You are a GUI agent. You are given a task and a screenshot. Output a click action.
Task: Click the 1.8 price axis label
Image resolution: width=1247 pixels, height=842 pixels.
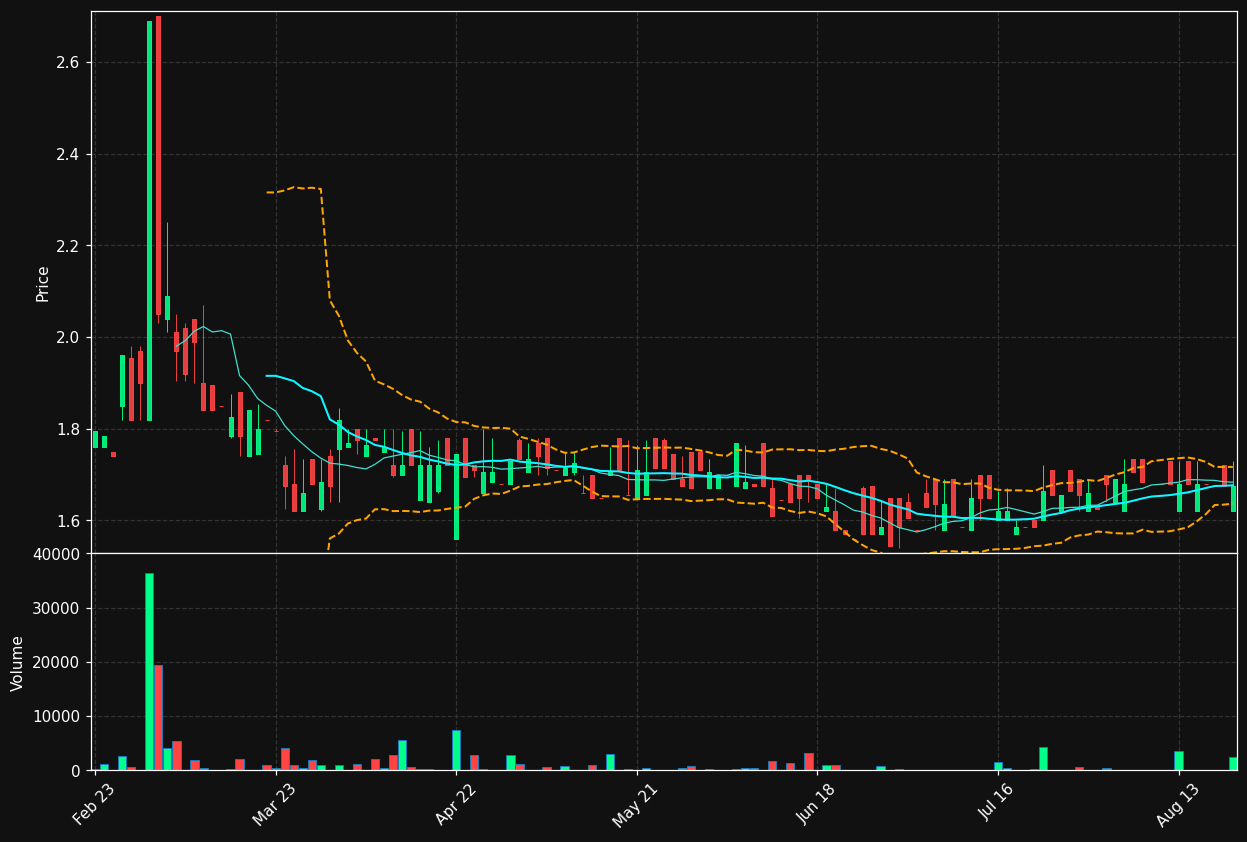coord(68,430)
